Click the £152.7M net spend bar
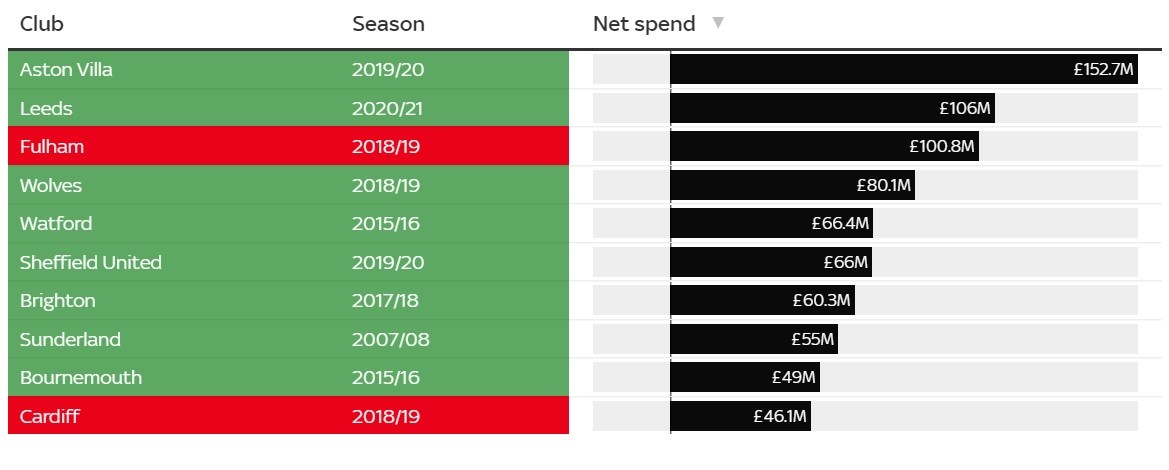Screen dimensions: 1169x470 [x=903, y=70]
